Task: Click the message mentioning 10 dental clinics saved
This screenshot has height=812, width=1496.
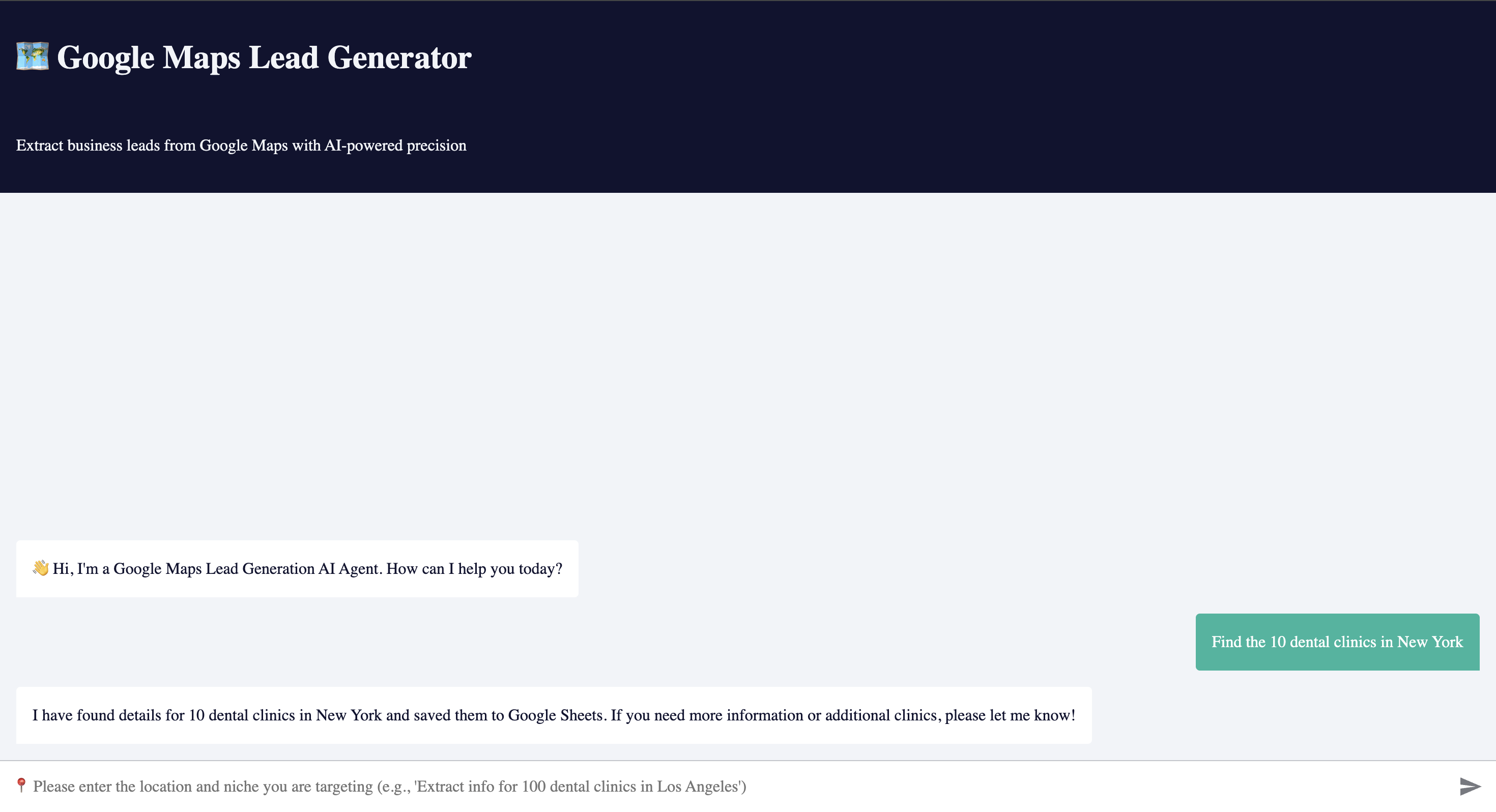Action: [x=554, y=715]
